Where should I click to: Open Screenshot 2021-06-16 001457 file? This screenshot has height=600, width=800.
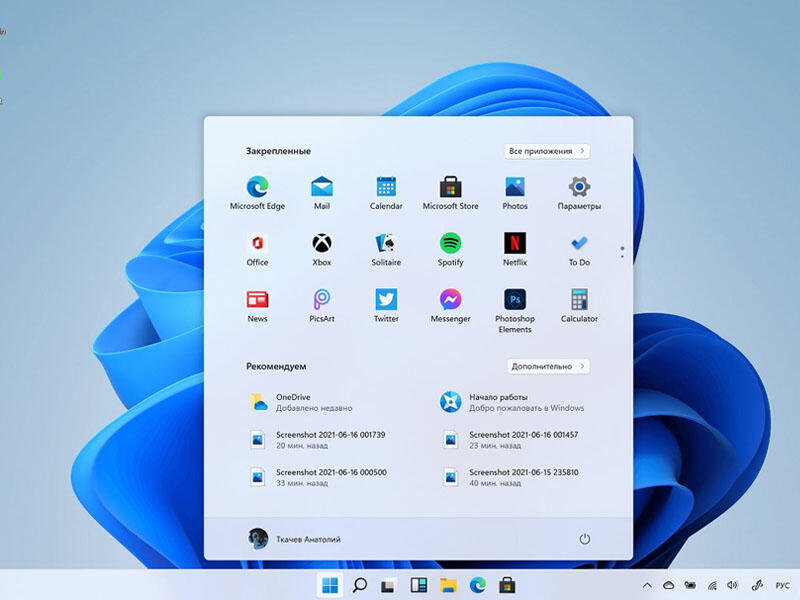[510, 439]
